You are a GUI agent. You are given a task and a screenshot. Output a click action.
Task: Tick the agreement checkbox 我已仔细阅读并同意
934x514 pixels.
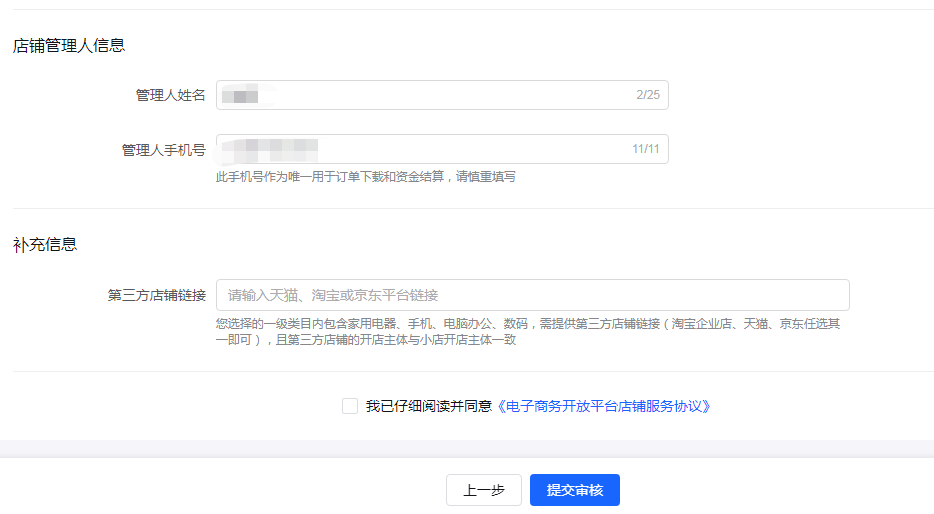[x=350, y=406]
